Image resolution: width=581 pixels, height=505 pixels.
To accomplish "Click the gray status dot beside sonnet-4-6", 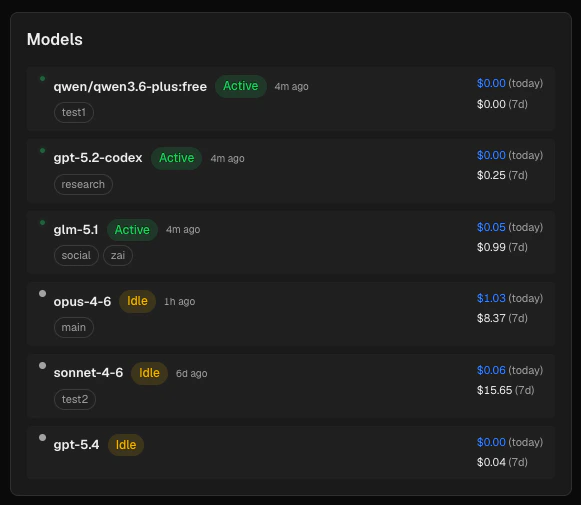I will [42, 365].
